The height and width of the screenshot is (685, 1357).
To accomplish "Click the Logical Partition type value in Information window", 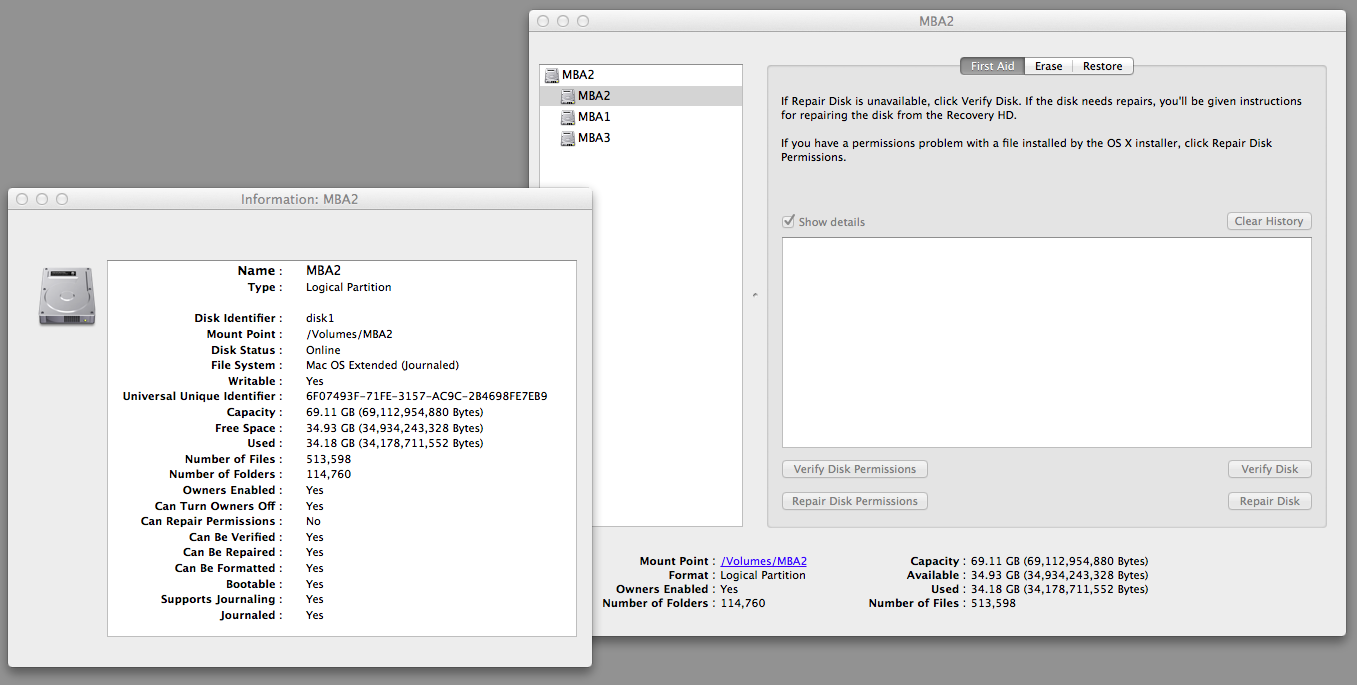I will click(x=348, y=287).
